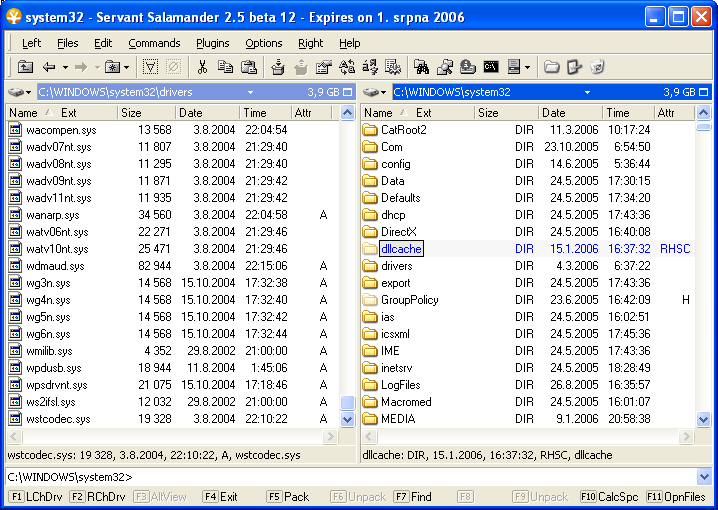Toggle right panel maximize box beside 3,9 GB
Screen dimensions: 718x510
[704, 92]
